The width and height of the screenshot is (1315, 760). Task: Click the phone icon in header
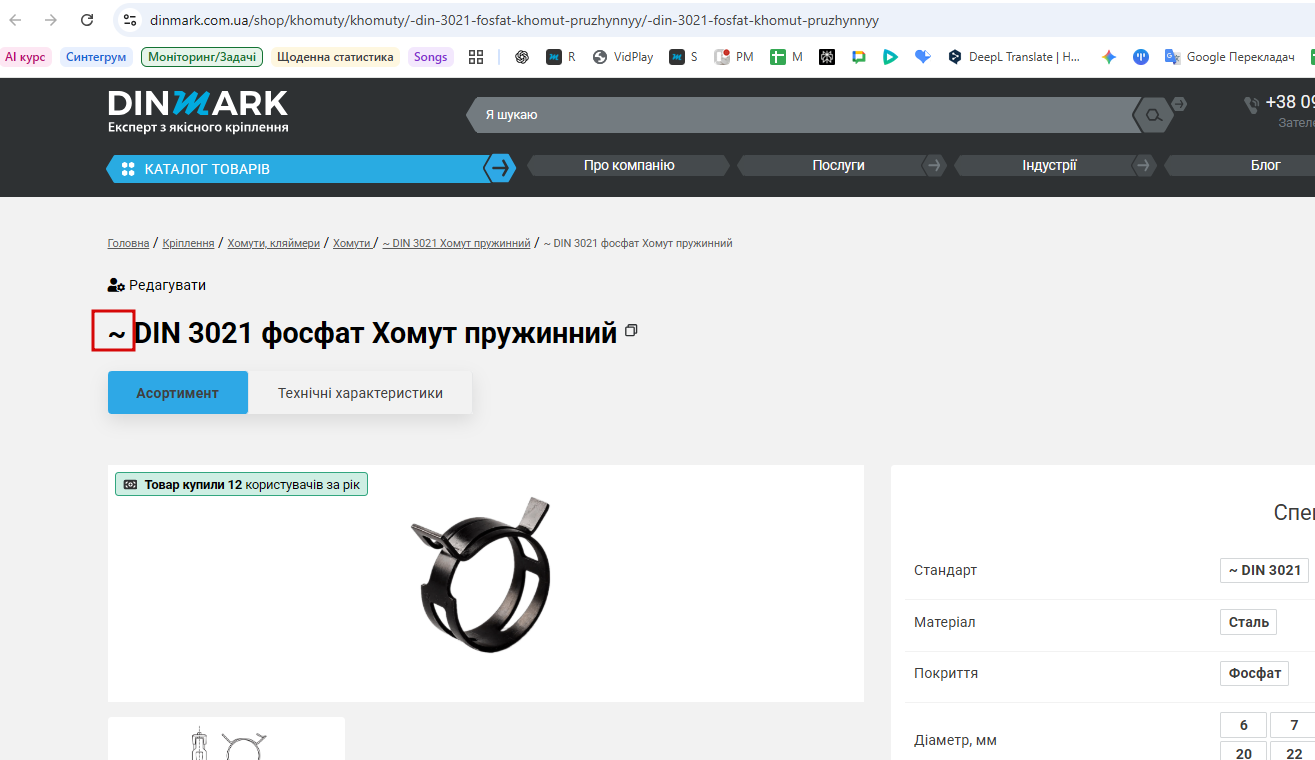click(x=1251, y=105)
